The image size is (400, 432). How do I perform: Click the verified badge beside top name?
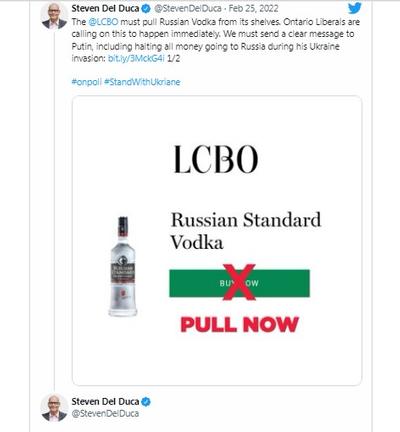click(x=146, y=9)
